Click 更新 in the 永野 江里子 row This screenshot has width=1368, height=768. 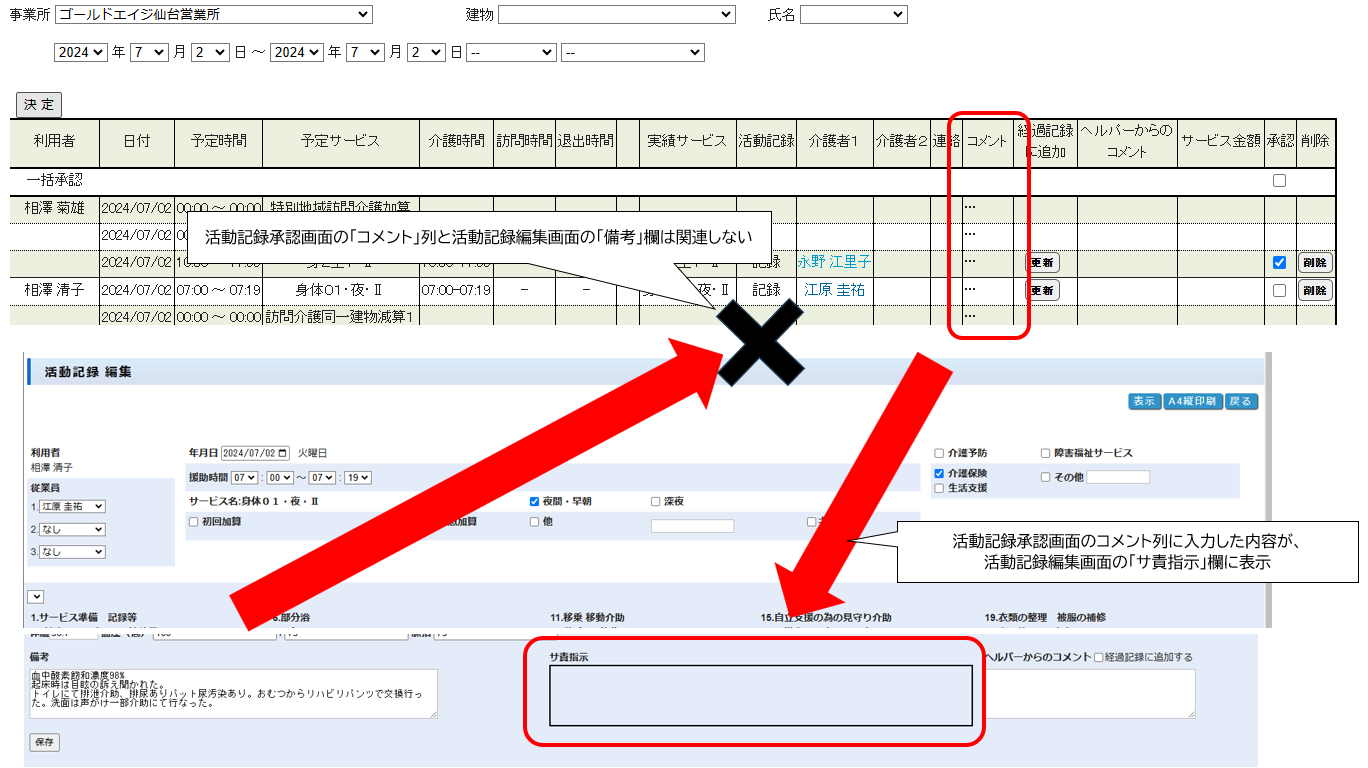tap(1041, 263)
